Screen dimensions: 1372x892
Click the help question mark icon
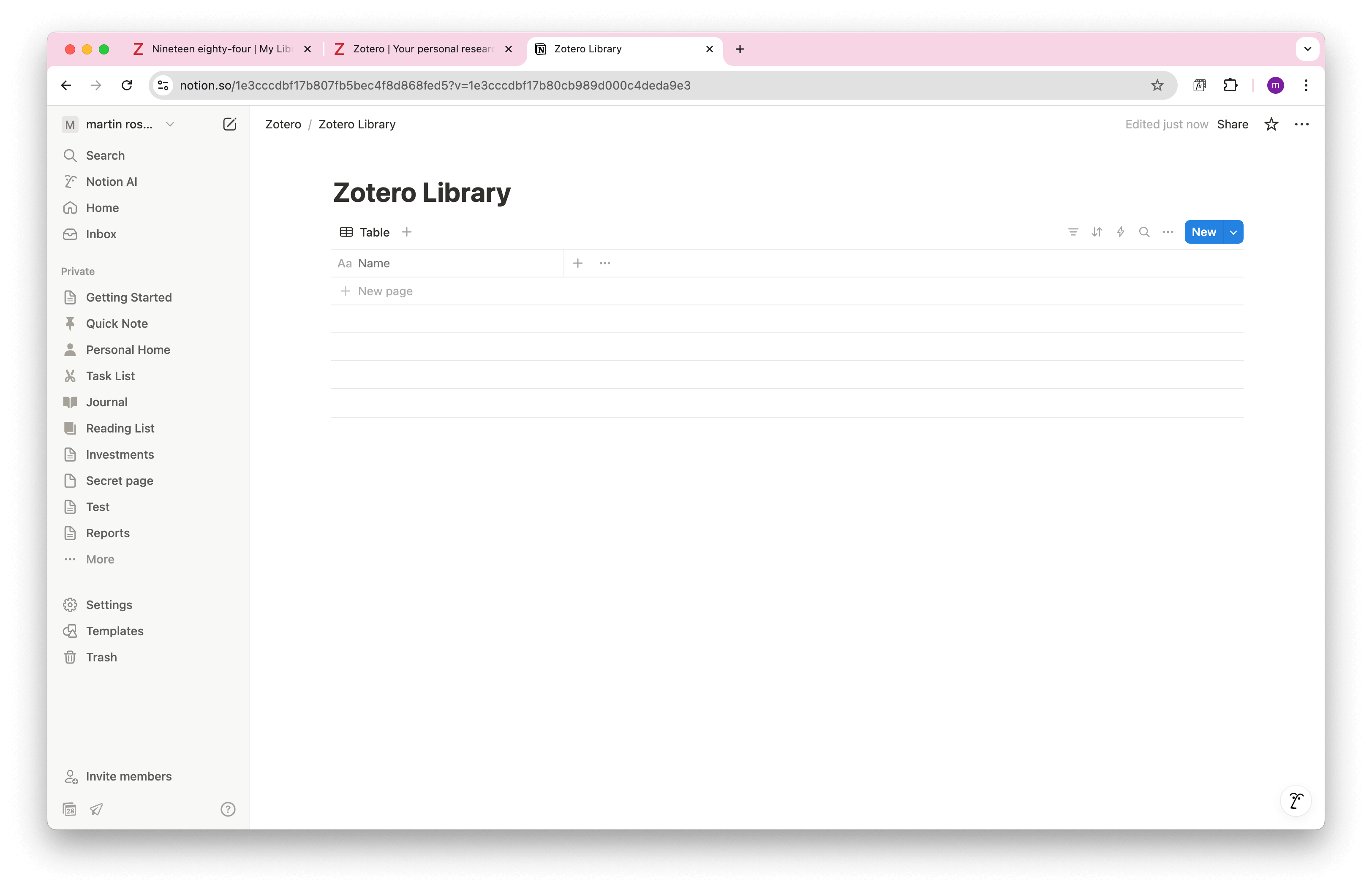coord(228,809)
